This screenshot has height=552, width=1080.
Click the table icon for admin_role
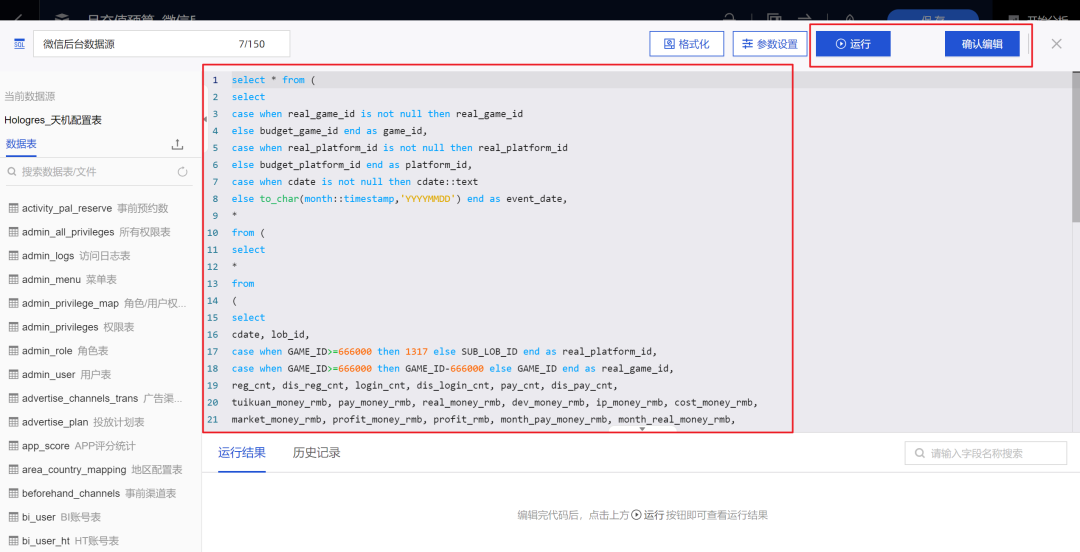point(13,351)
